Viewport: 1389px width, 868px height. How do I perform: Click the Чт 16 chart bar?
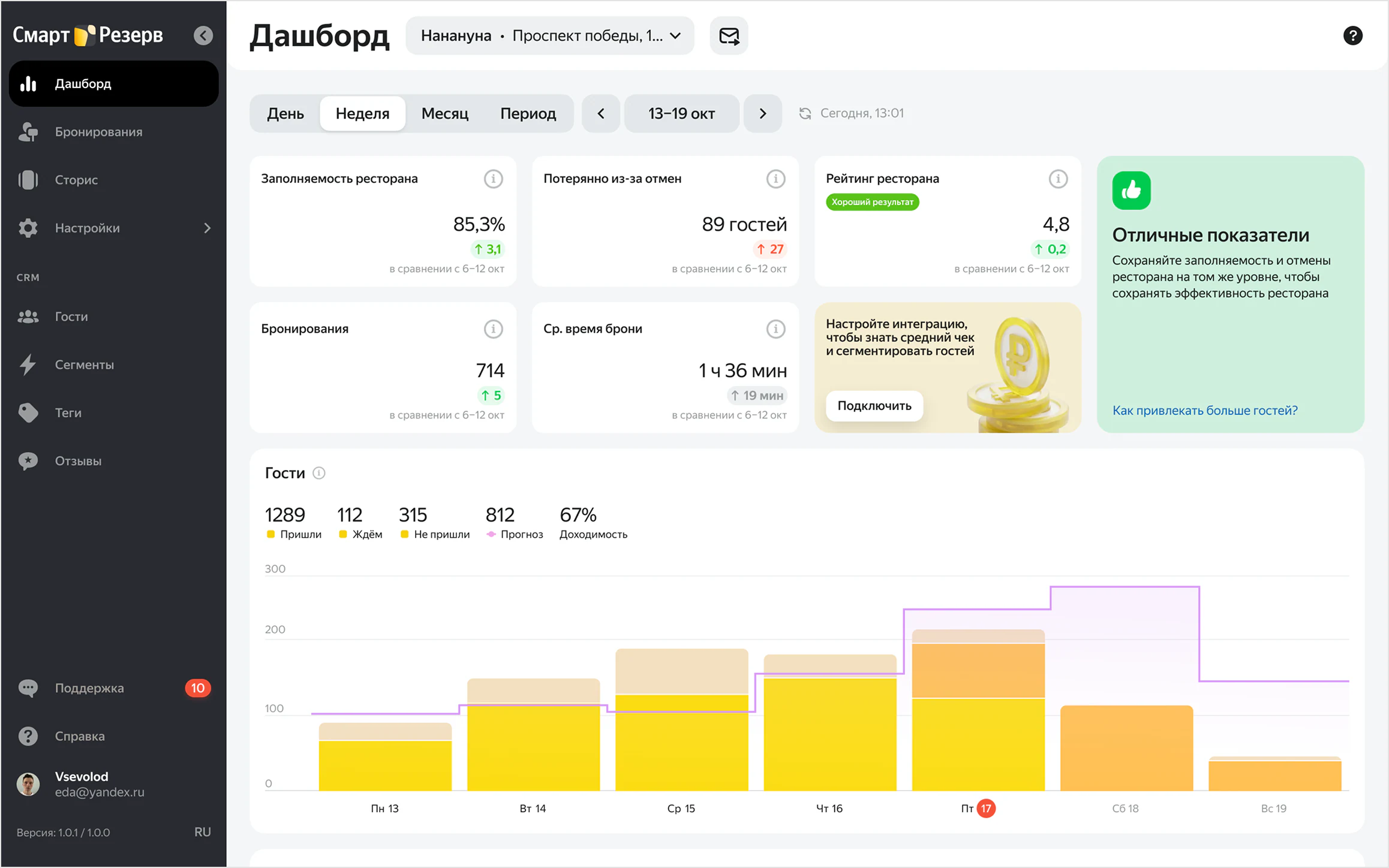pyautogui.click(x=830, y=723)
